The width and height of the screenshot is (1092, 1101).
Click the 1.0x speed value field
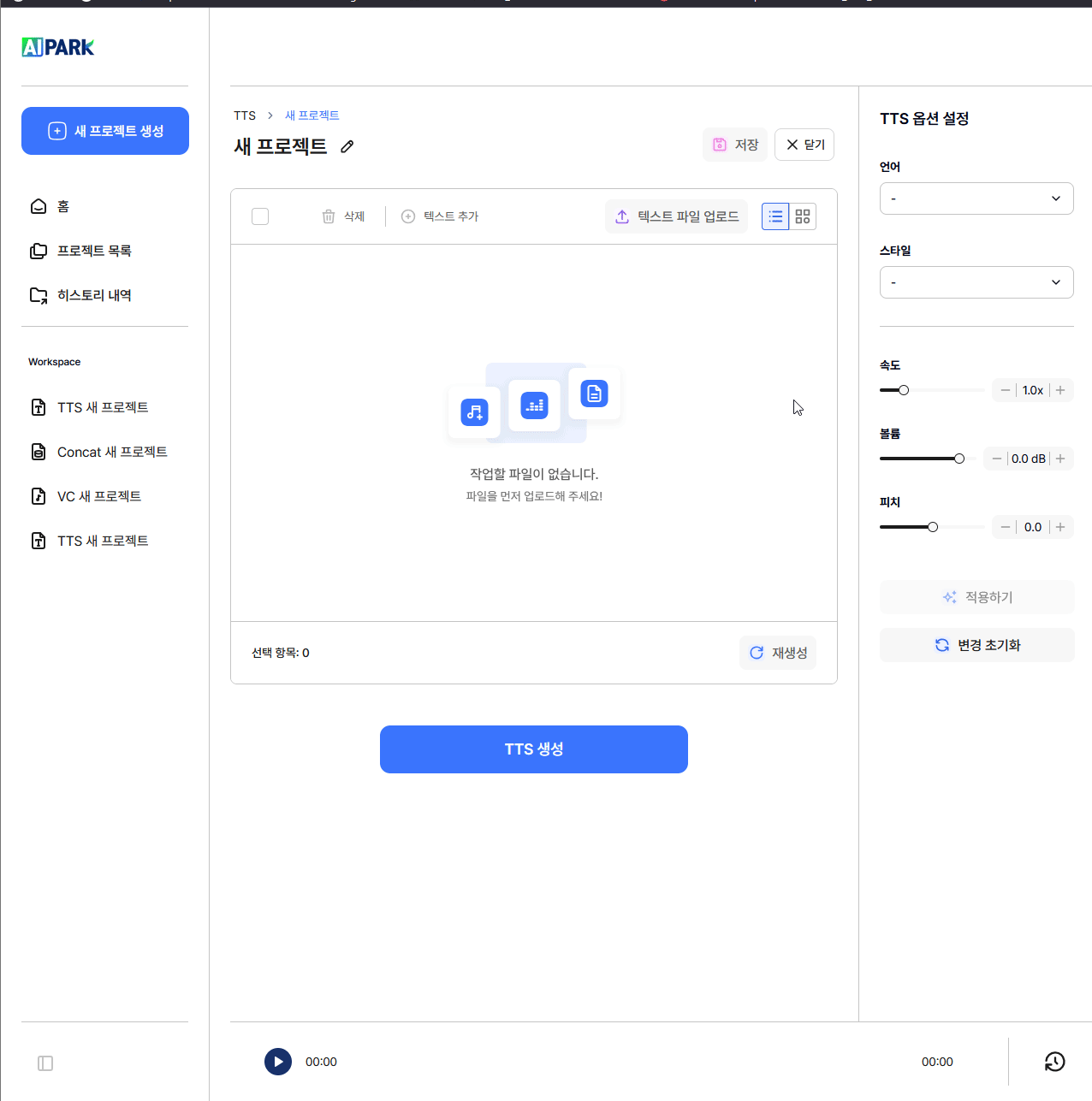1033,390
